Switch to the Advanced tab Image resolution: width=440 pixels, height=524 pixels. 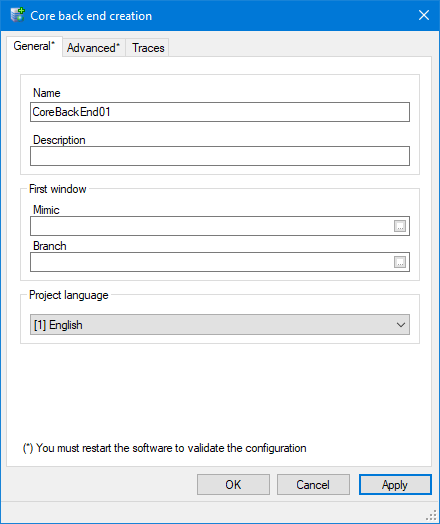pyautogui.click(x=93, y=48)
